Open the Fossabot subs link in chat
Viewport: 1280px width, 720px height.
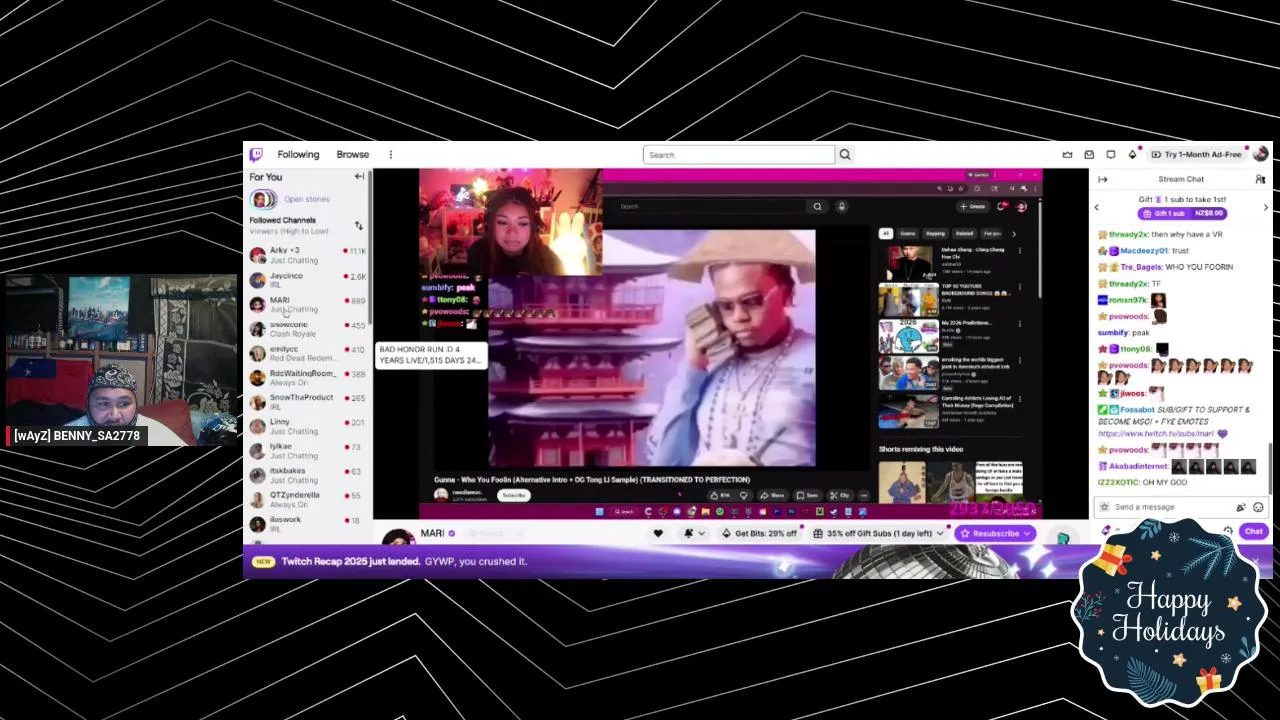click(1156, 434)
